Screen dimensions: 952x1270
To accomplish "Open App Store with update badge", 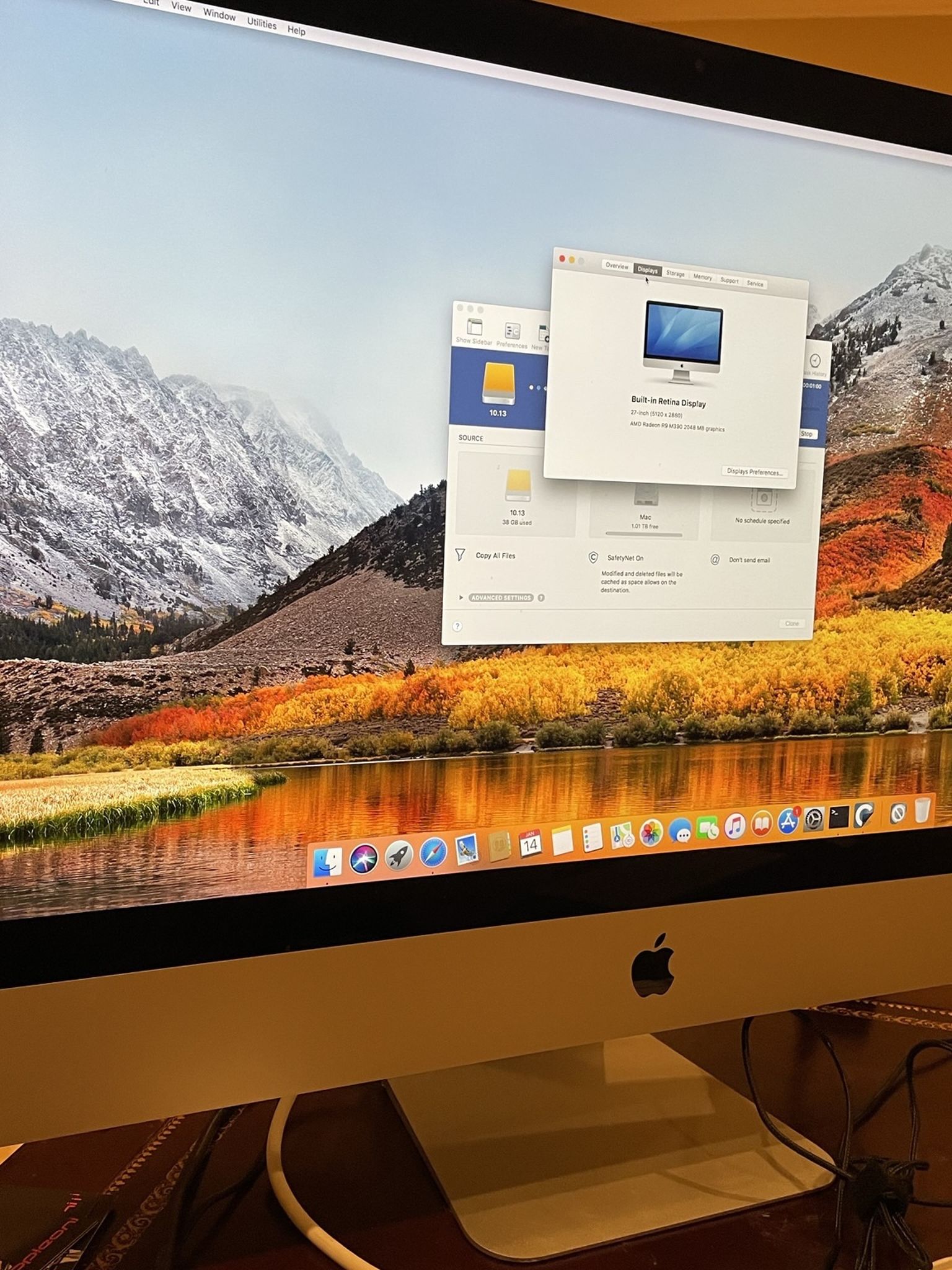I will tap(788, 821).
